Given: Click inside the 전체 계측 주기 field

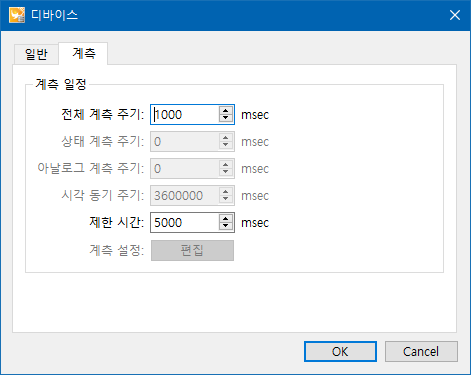Looking at the screenshot, I should click(185, 115).
